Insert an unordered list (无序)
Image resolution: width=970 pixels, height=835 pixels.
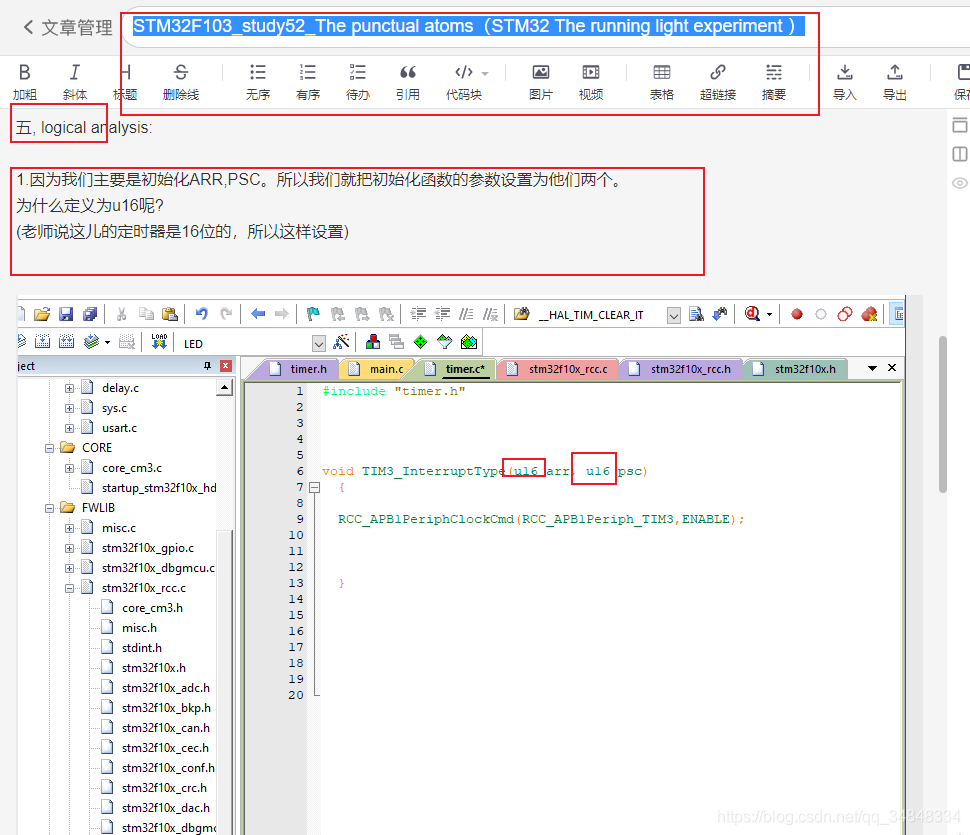258,82
